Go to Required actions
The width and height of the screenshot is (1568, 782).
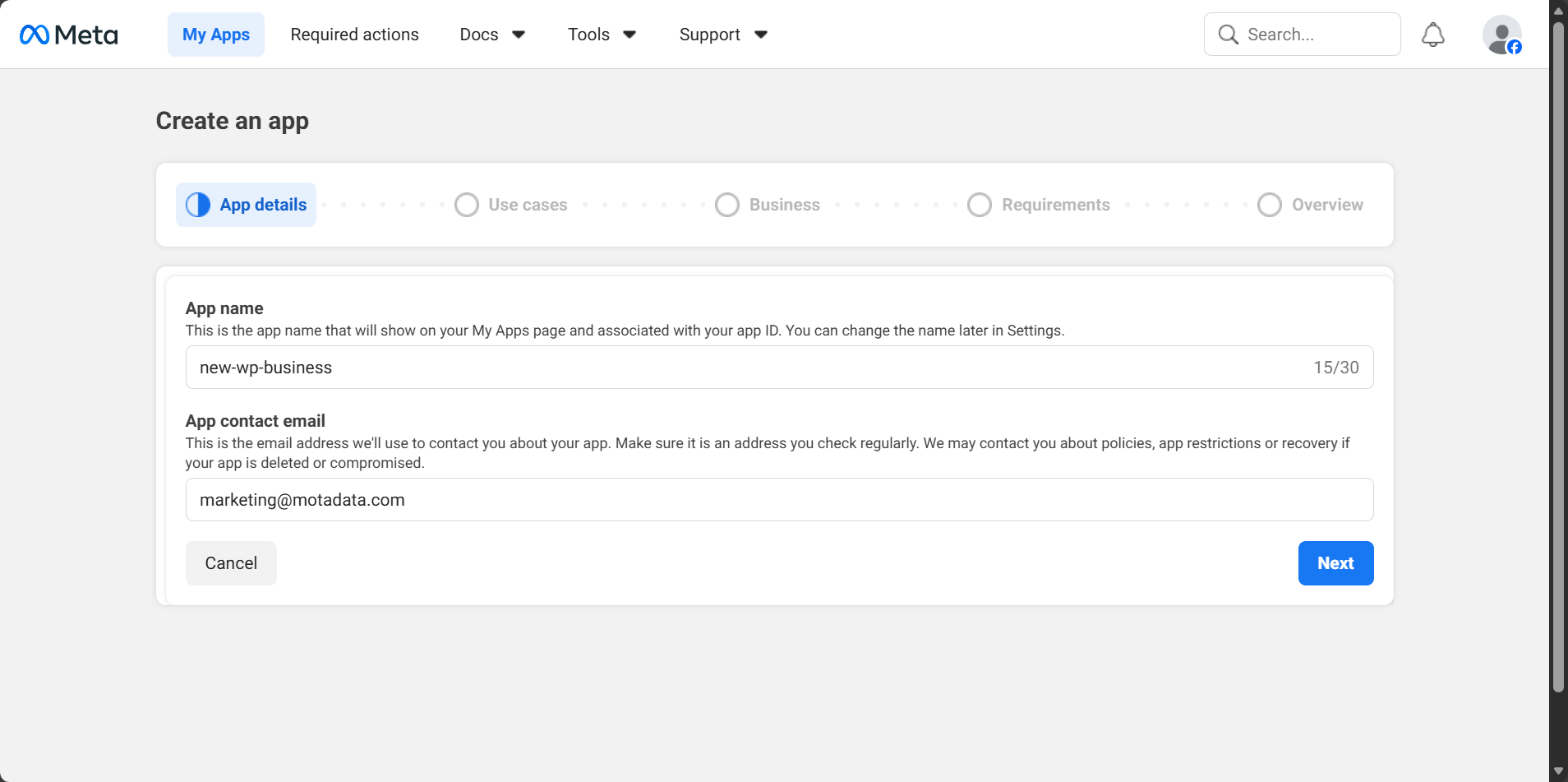pyautogui.click(x=355, y=35)
